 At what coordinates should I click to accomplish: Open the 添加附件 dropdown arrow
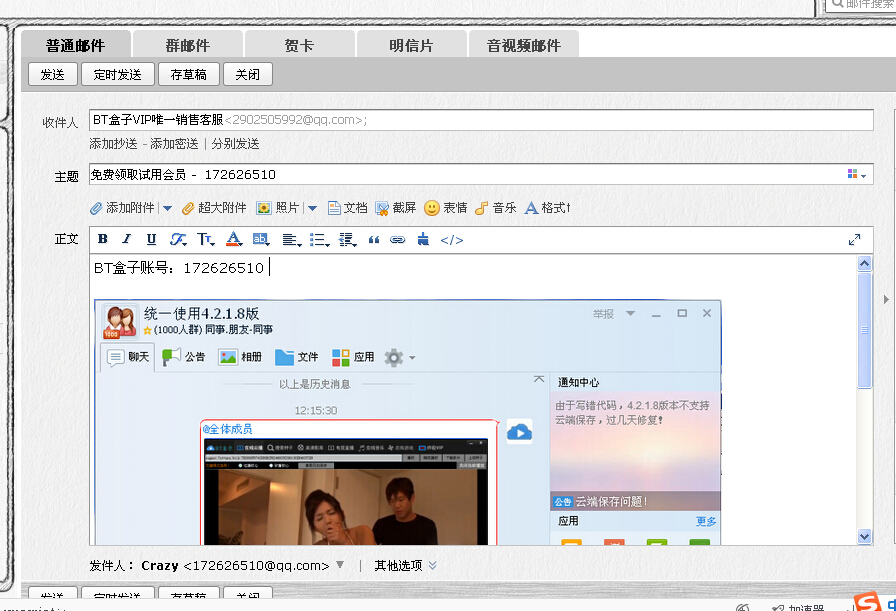click(167, 209)
